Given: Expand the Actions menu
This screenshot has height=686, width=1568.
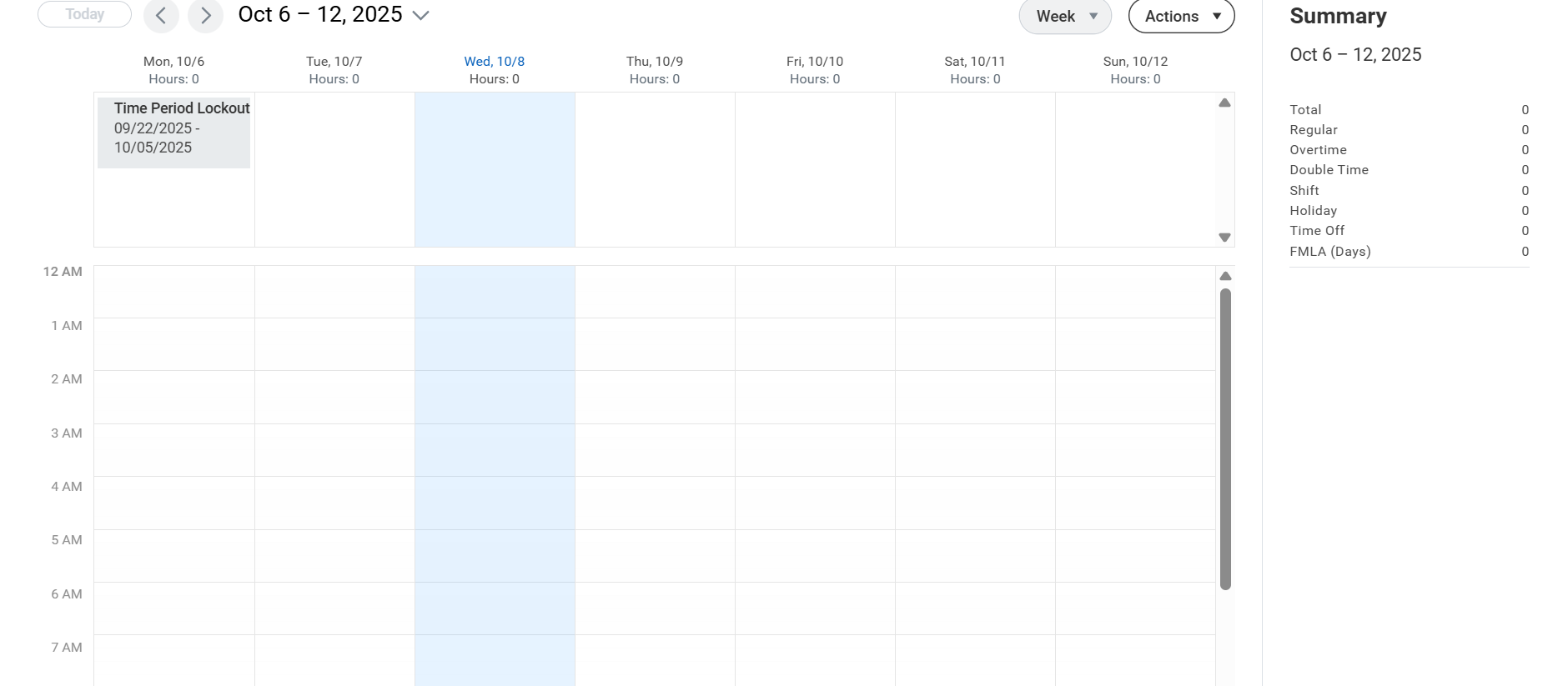Looking at the screenshot, I should 1181,17.
